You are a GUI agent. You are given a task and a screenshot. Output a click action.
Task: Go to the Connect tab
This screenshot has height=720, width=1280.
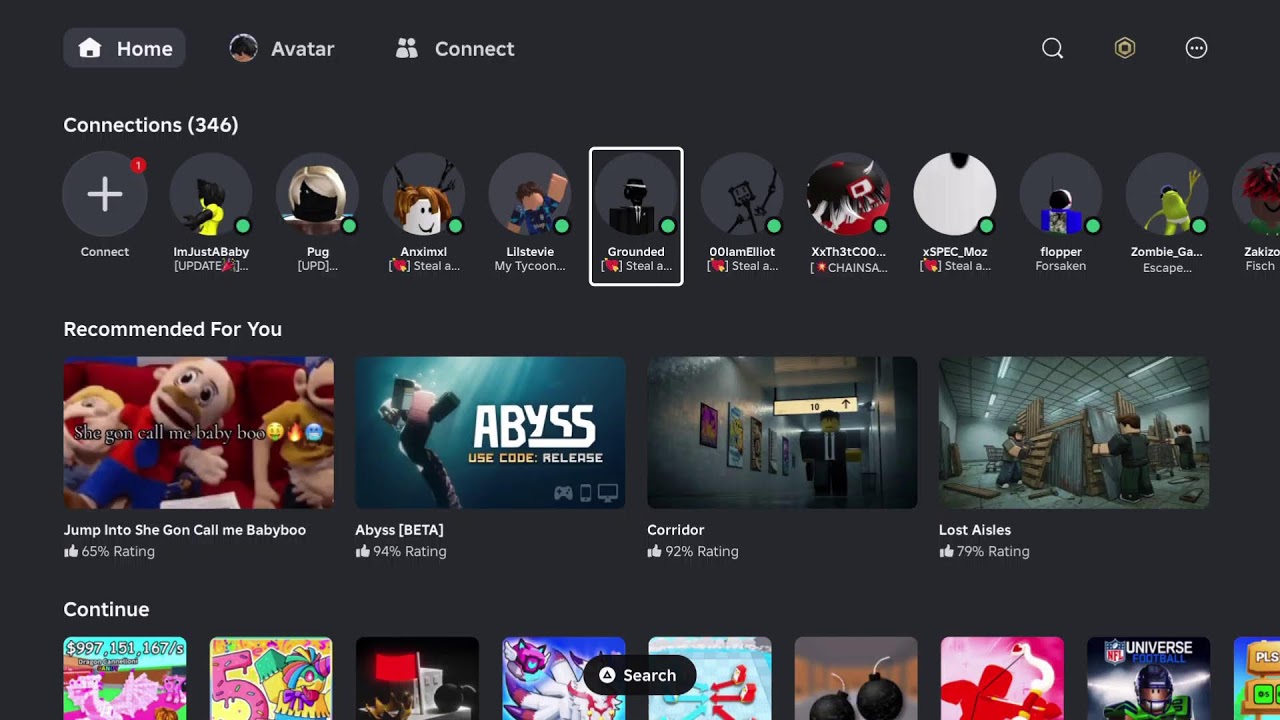(x=455, y=48)
